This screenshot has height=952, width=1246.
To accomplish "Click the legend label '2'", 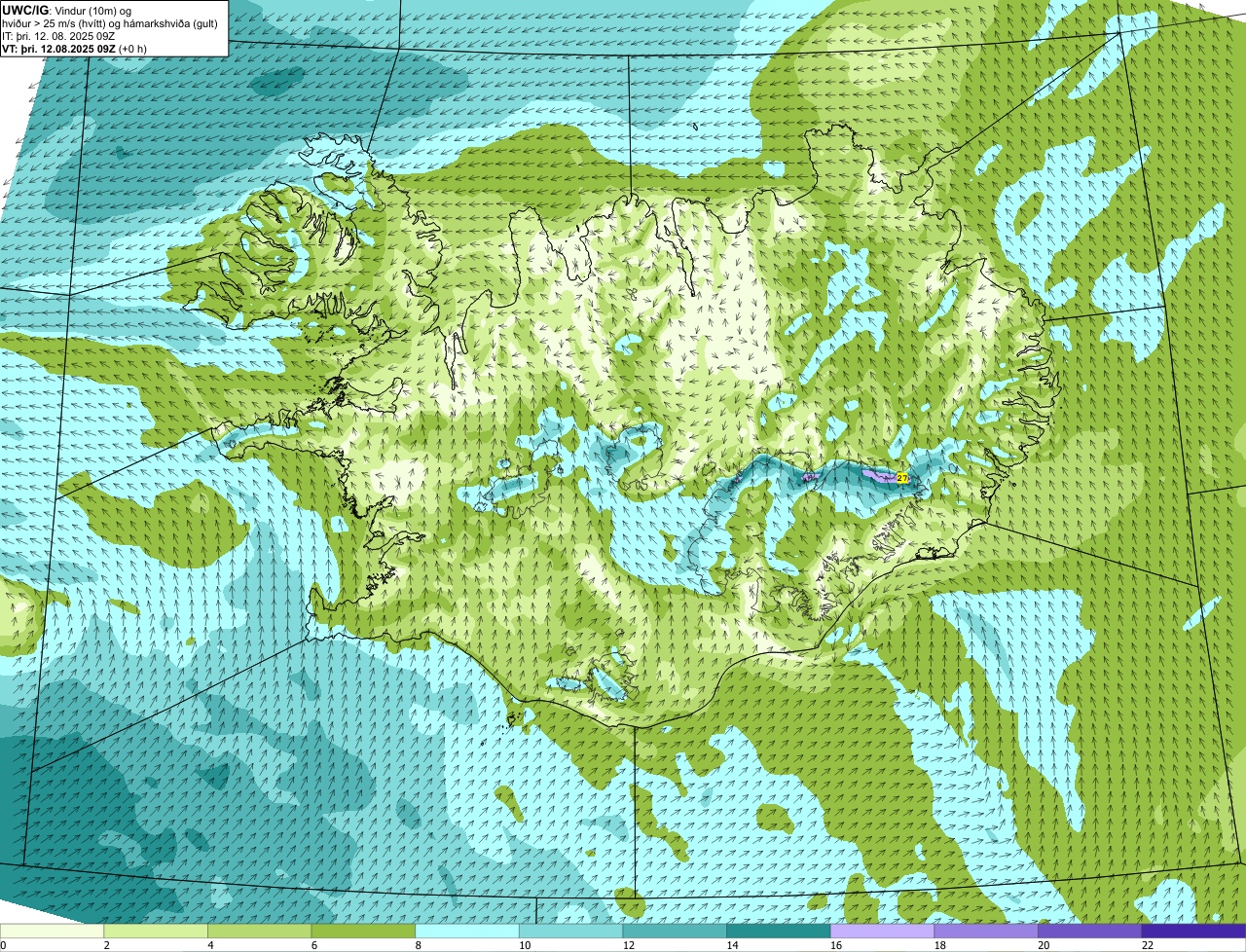I will (x=106, y=945).
